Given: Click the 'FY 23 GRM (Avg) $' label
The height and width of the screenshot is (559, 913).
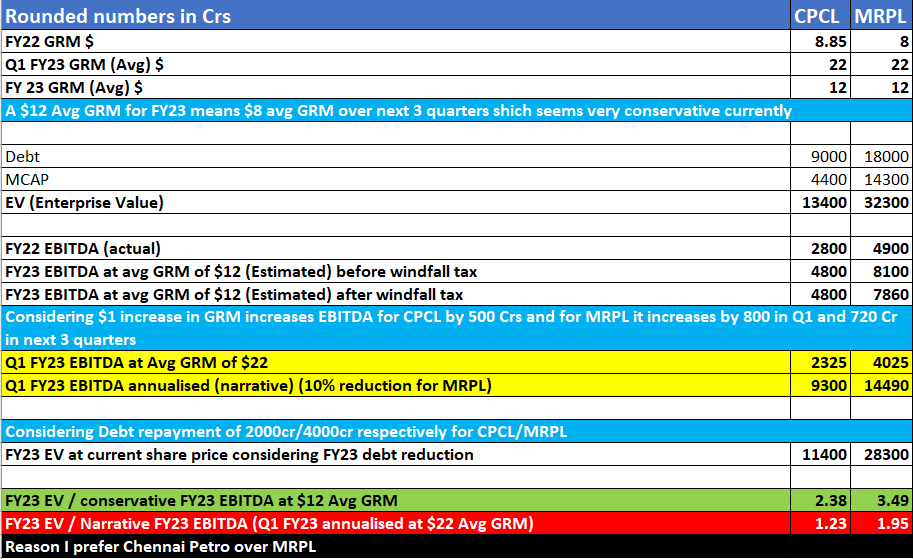Looking at the screenshot, I should pos(396,87).
